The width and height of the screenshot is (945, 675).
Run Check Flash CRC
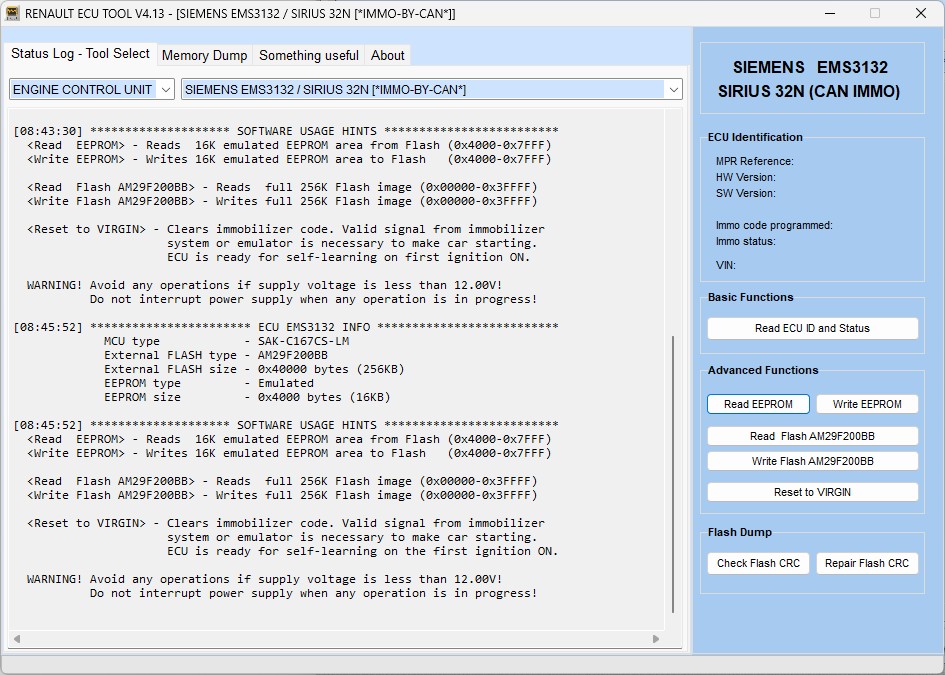coord(758,564)
